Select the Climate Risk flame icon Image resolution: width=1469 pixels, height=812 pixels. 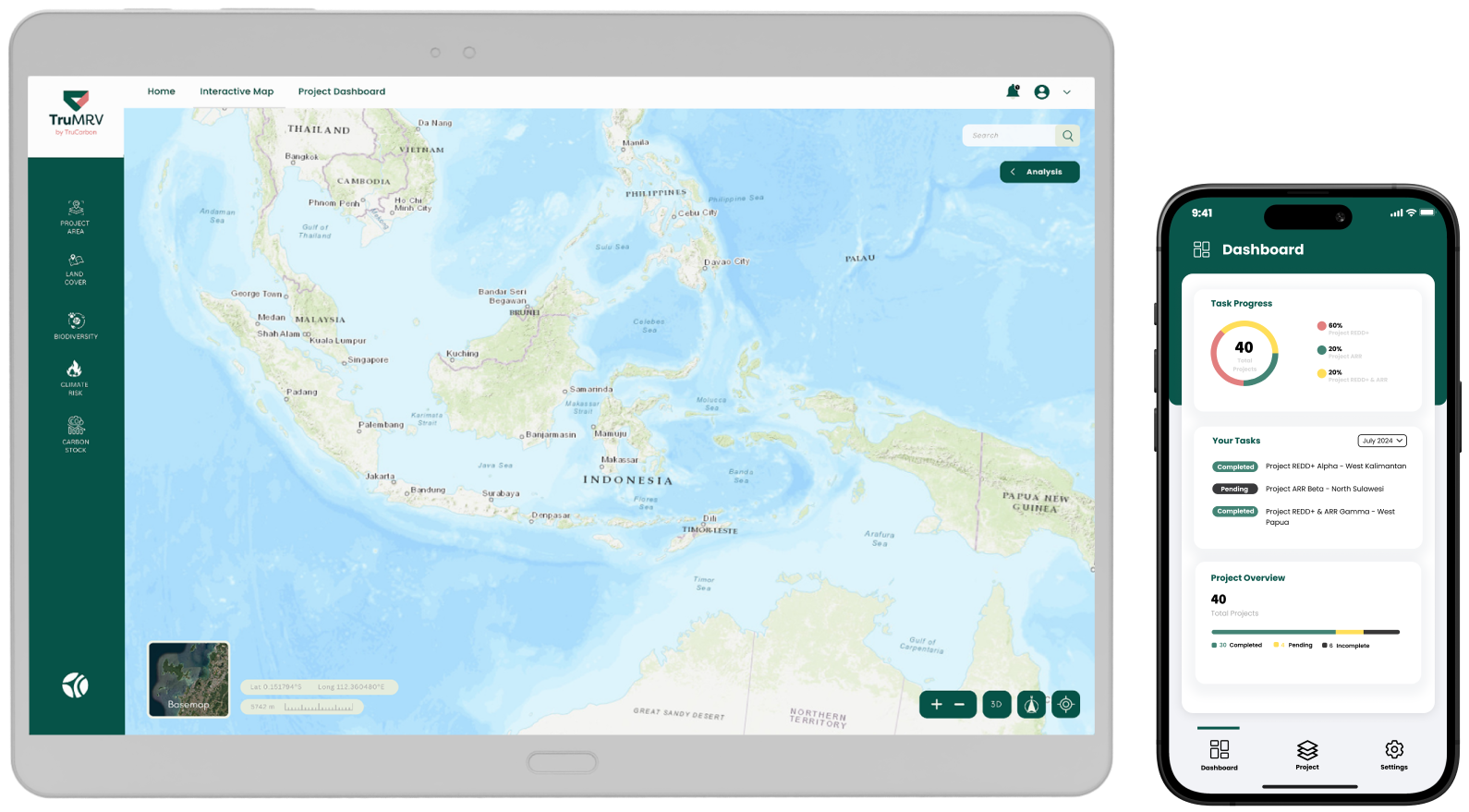tap(75, 370)
